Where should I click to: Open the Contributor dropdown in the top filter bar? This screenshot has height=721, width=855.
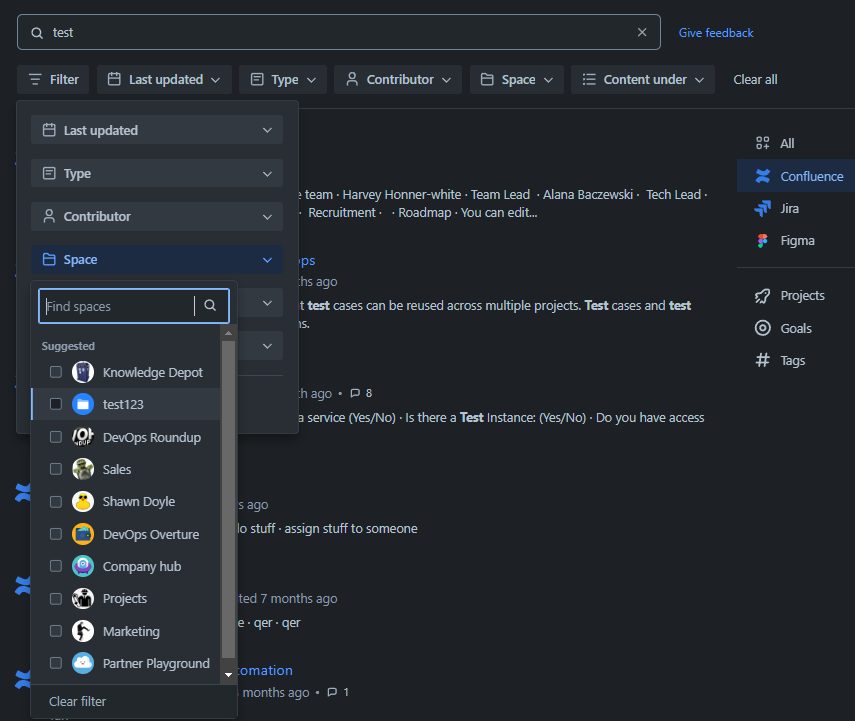398,80
